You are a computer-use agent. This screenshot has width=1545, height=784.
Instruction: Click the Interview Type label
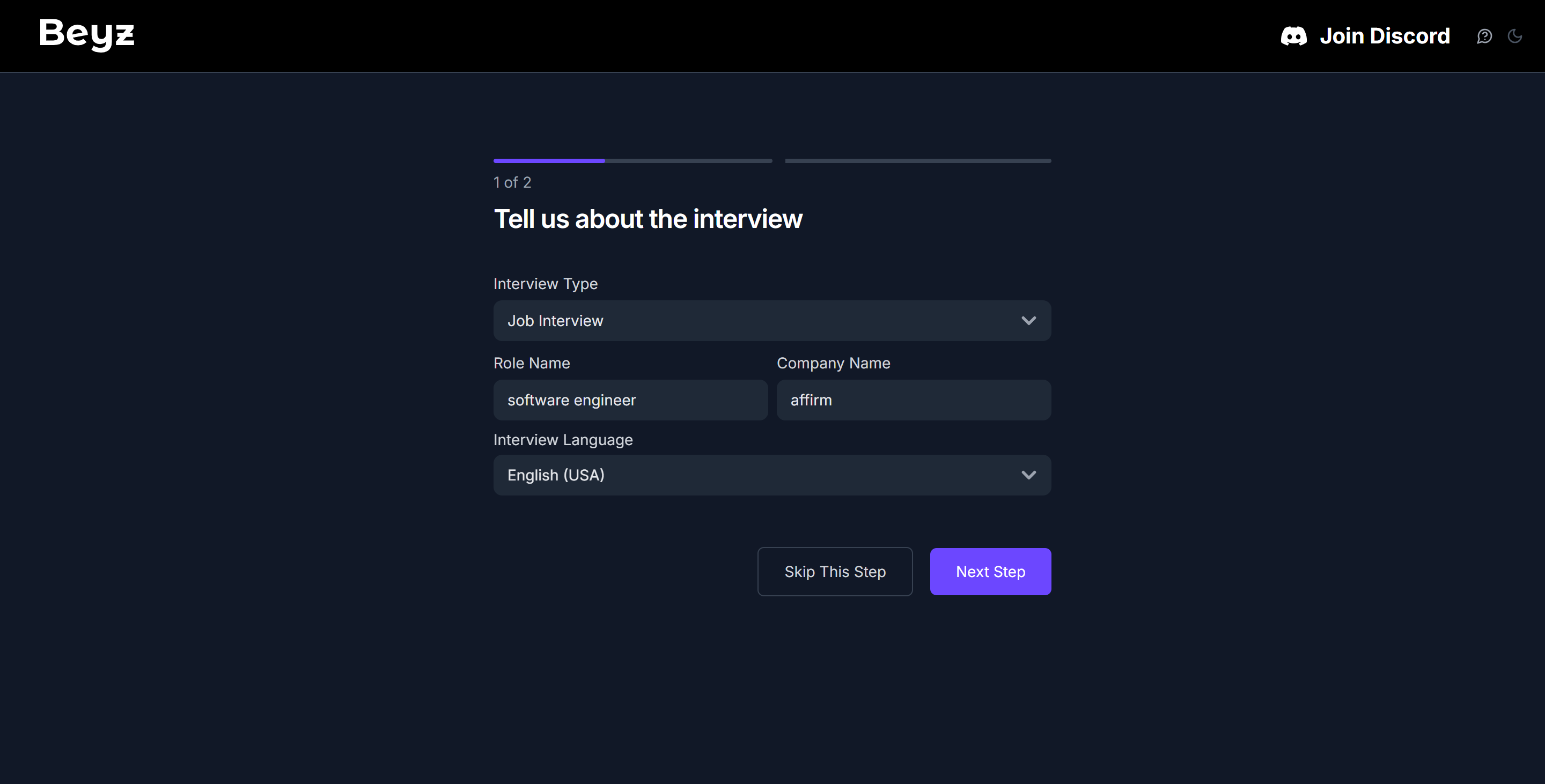(x=545, y=284)
